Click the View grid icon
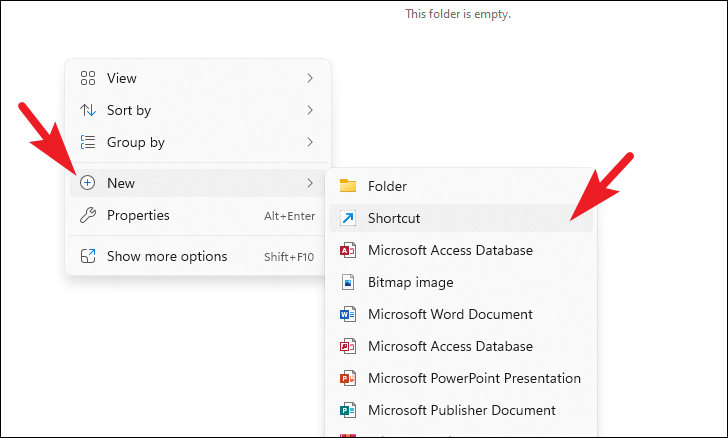 [87, 78]
